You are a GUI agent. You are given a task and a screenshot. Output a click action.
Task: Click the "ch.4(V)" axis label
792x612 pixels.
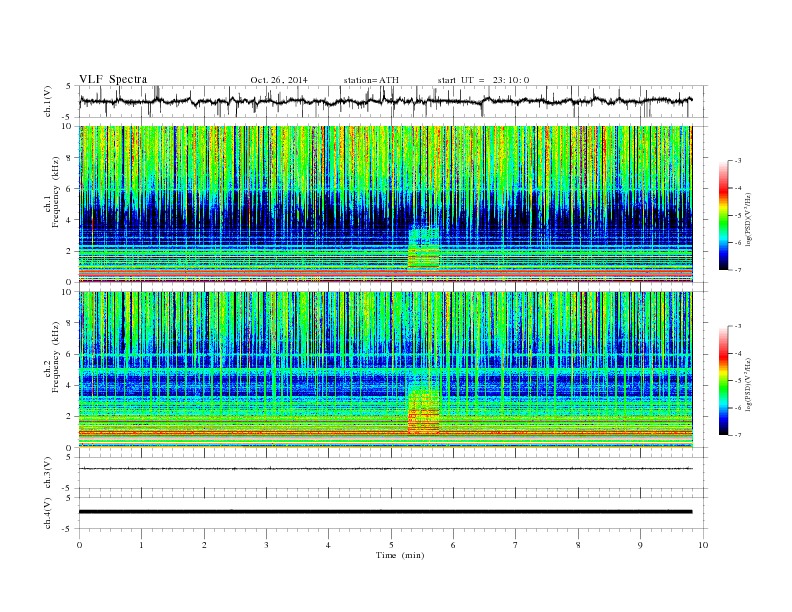pos(48,514)
